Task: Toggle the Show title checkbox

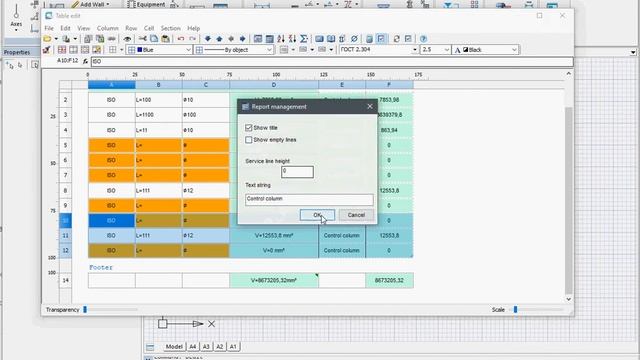Action: (x=249, y=128)
